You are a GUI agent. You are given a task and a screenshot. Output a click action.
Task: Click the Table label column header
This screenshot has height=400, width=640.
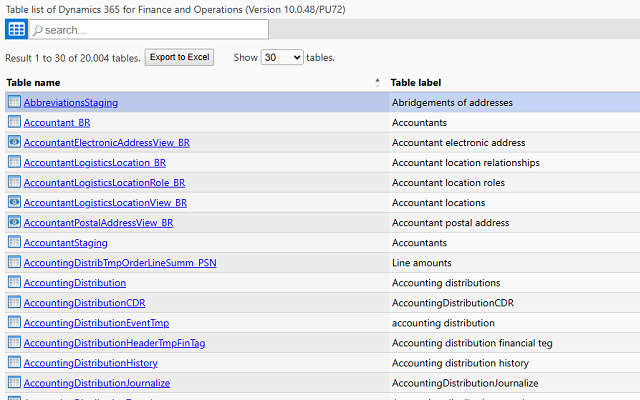point(416,83)
